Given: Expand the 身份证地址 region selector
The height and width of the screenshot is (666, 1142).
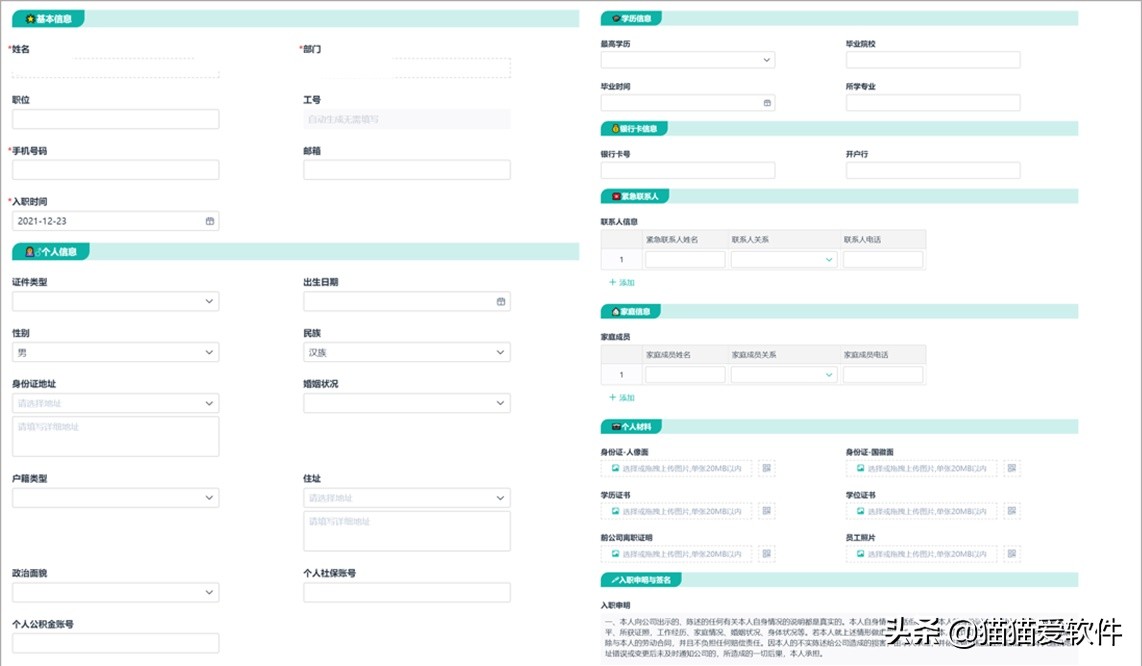Looking at the screenshot, I should (x=116, y=403).
